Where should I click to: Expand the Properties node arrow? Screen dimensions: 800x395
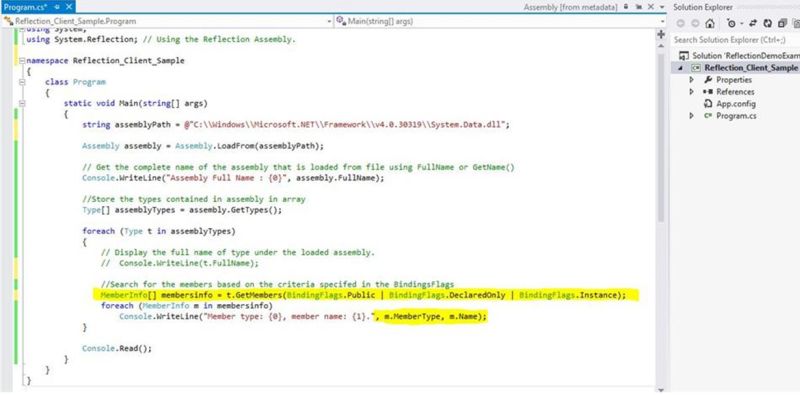pos(692,80)
